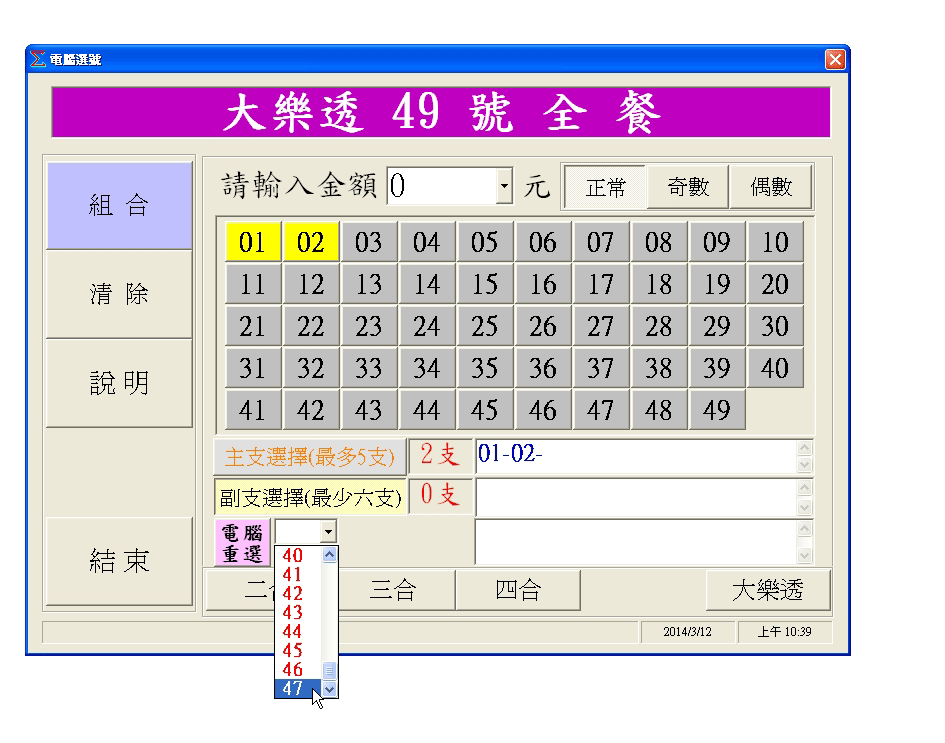Viewport: 945px width, 743px height.
Task: Open the computer pick count combo box arrow
Action: coord(328,531)
